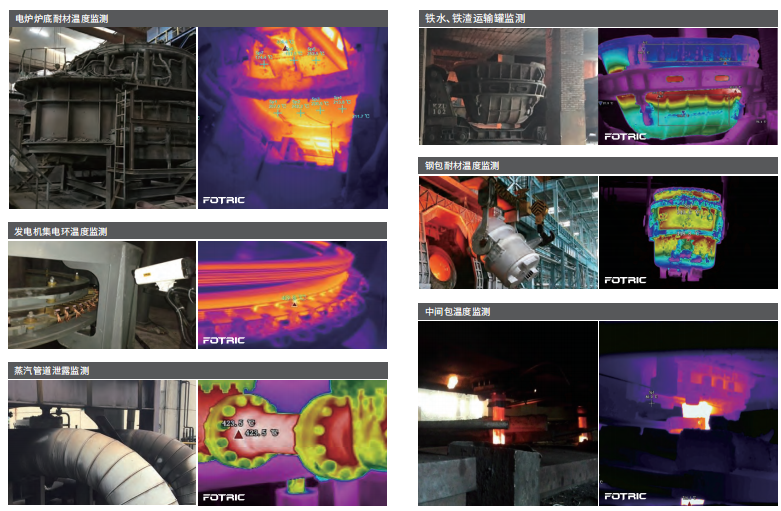Click the FOTRIC logo on the tundish thermal image
Image resolution: width=781 pixels, height=511 pixels.
(x=625, y=496)
